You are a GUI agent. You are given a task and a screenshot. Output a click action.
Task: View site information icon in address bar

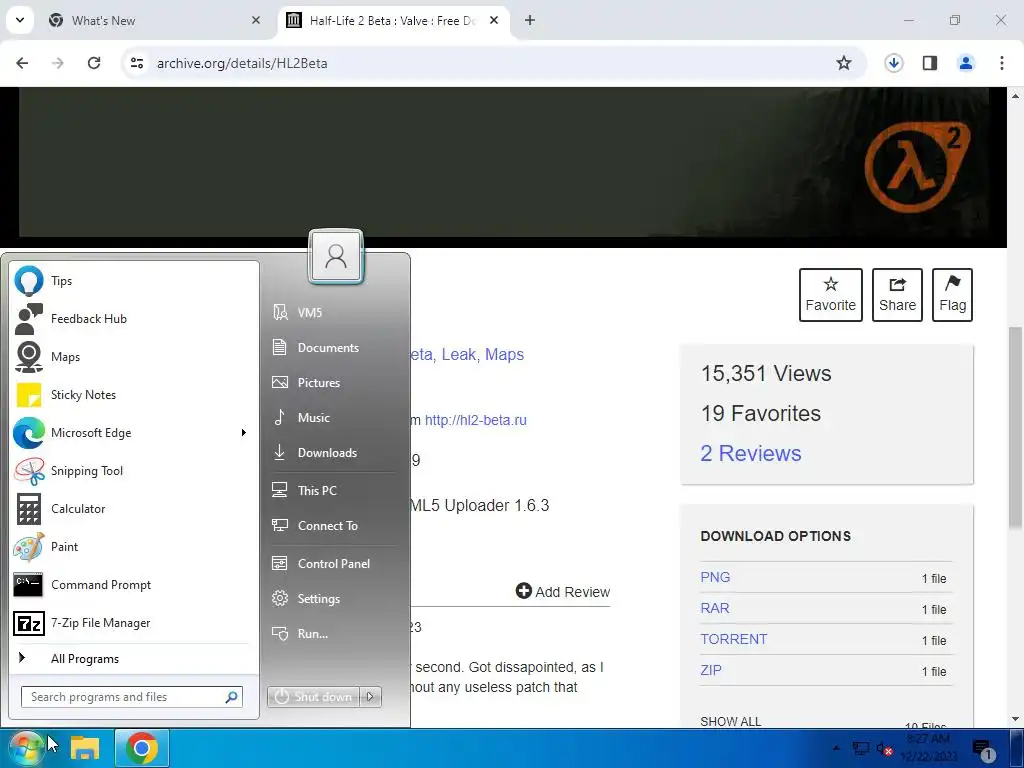point(136,63)
